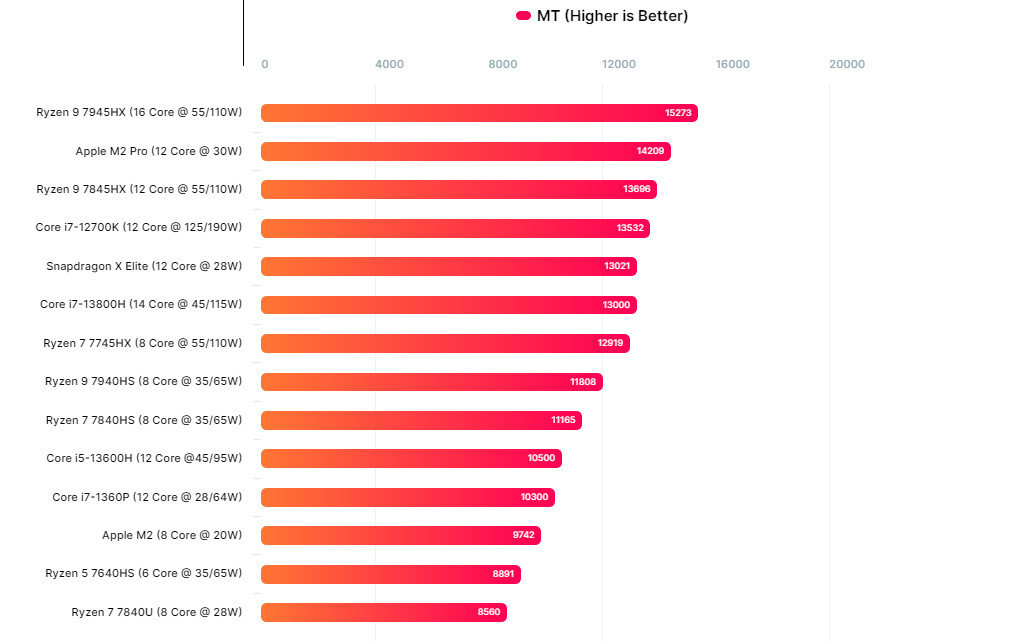Click the Ryzen 9 7845HX axis label
1012x644 pixels.
point(139,189)
